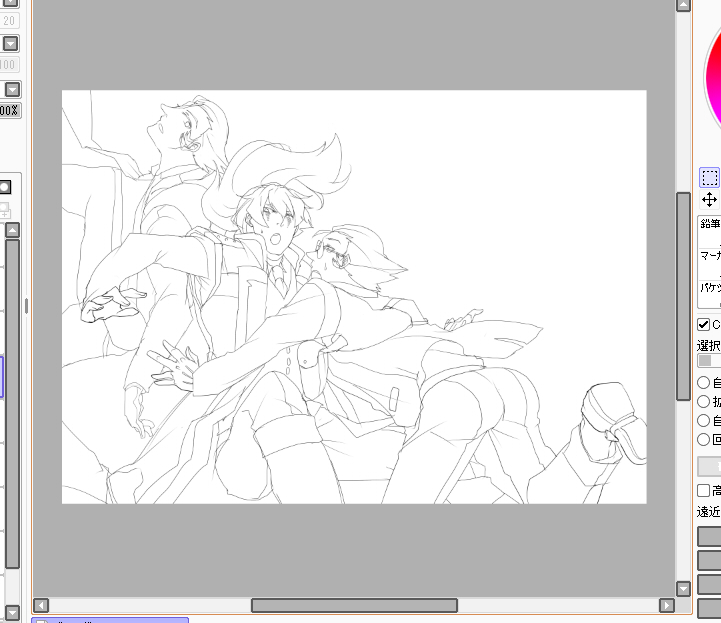The image size is (721, 623).
Task: Open the dropdown arrow above the 20 field
Action: [10, 3]
